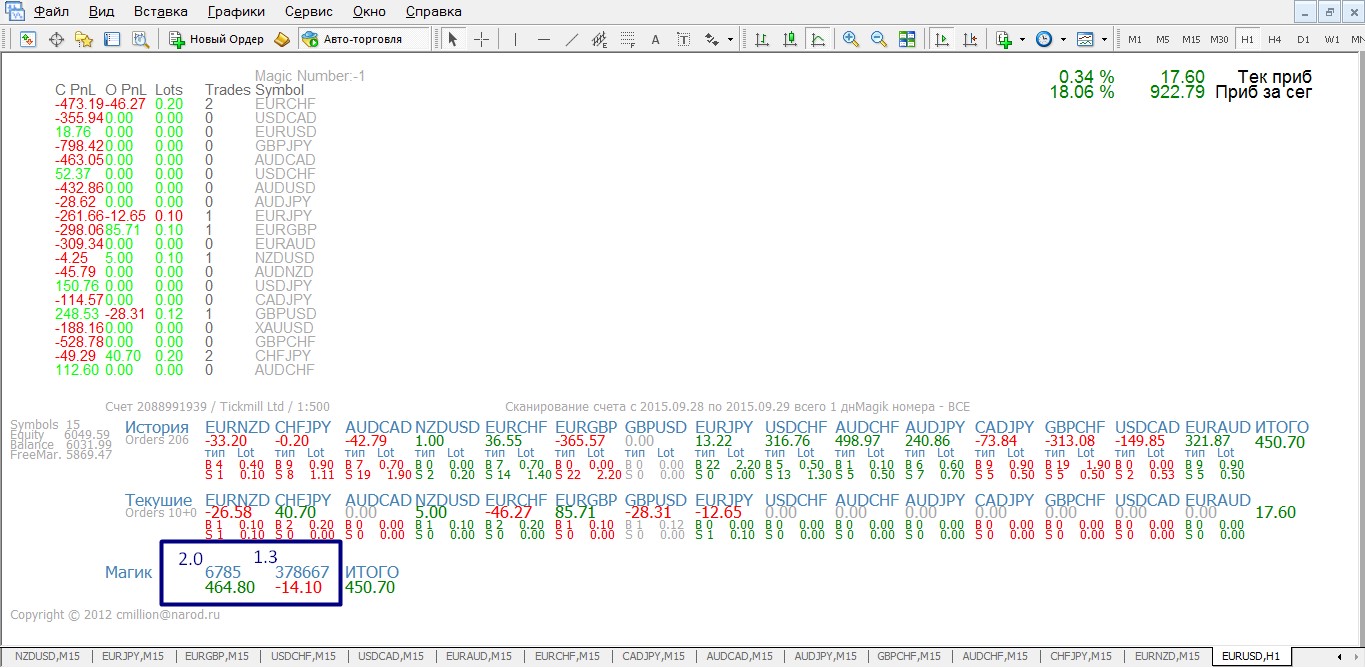This screenshot has height=668, width=1365.
Task: Open the Графики menu
Action: [x=237, y=12]
